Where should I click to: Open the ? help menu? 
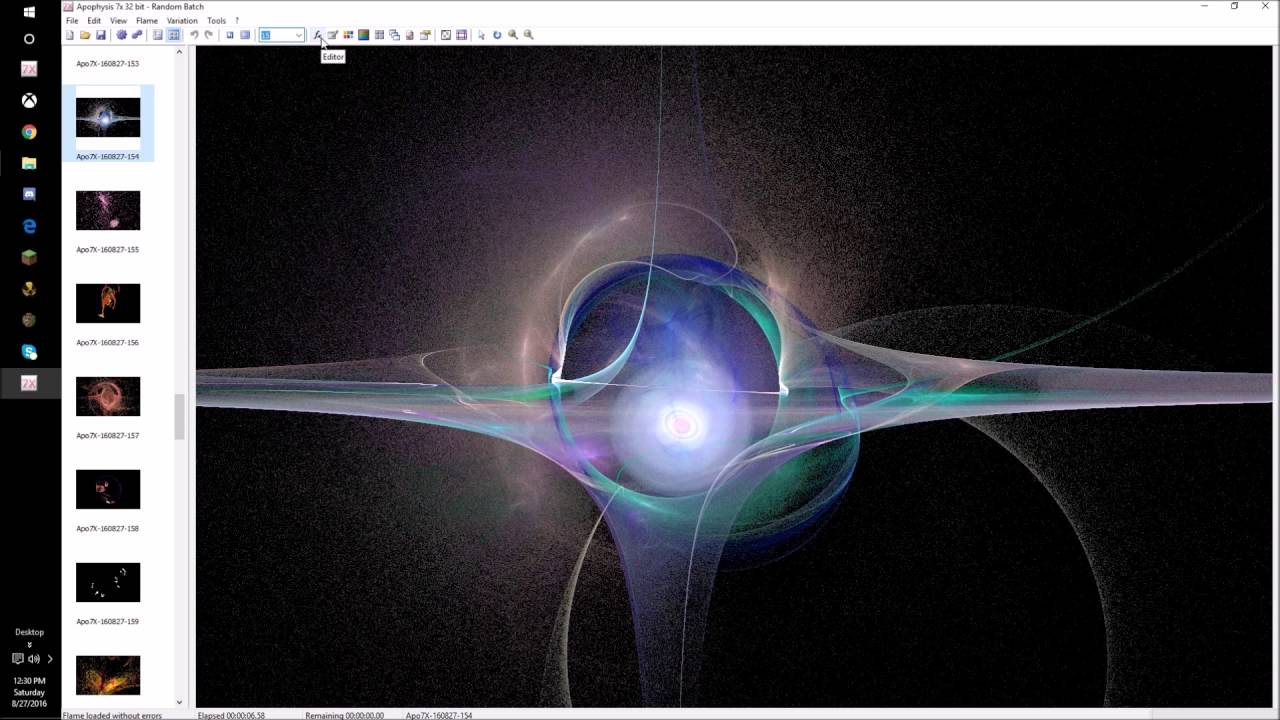(x=237, y=20)
